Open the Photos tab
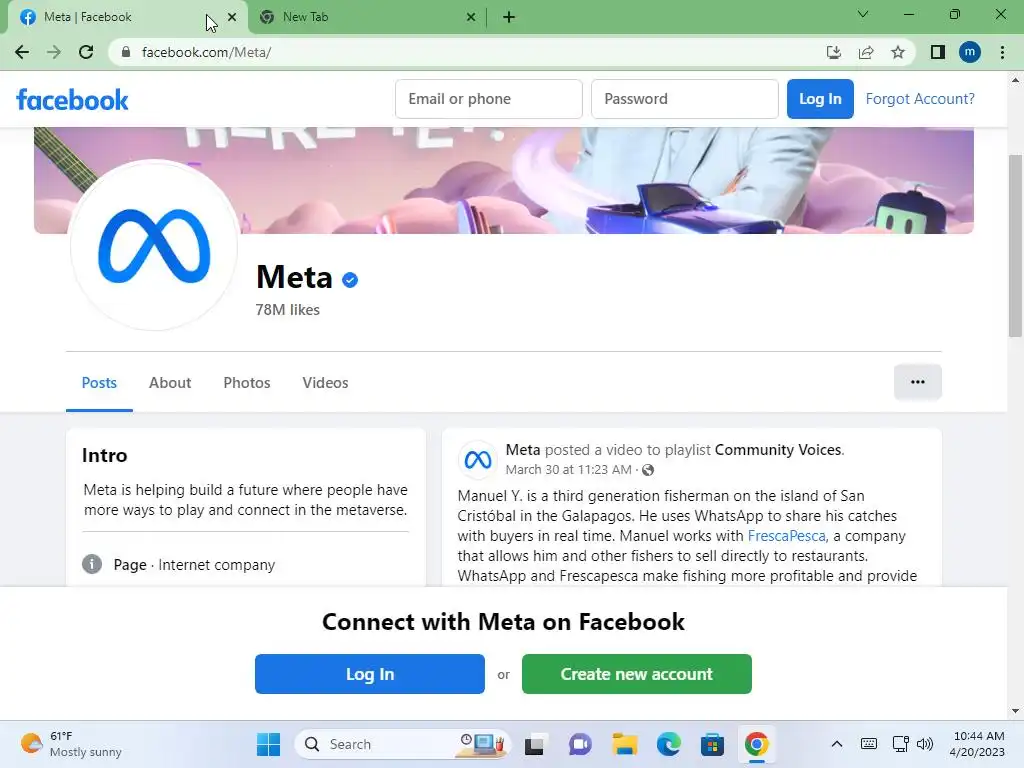1024x768 pixels. point(247,383)
